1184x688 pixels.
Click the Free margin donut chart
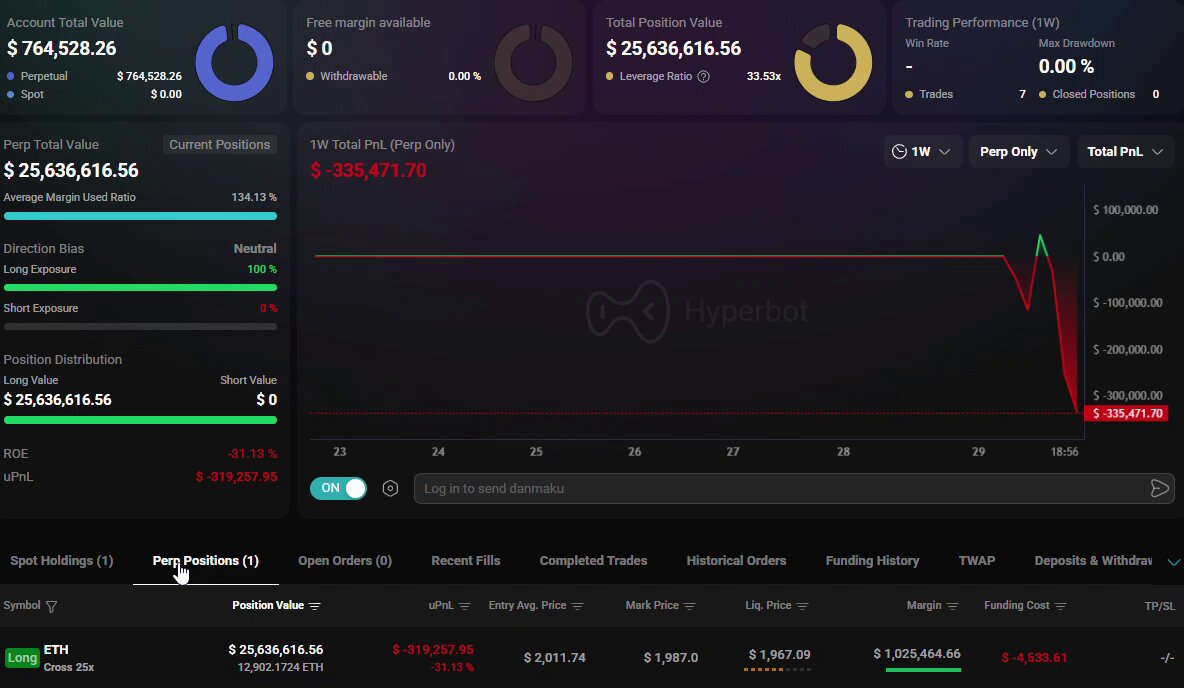(x=533, y=62)
